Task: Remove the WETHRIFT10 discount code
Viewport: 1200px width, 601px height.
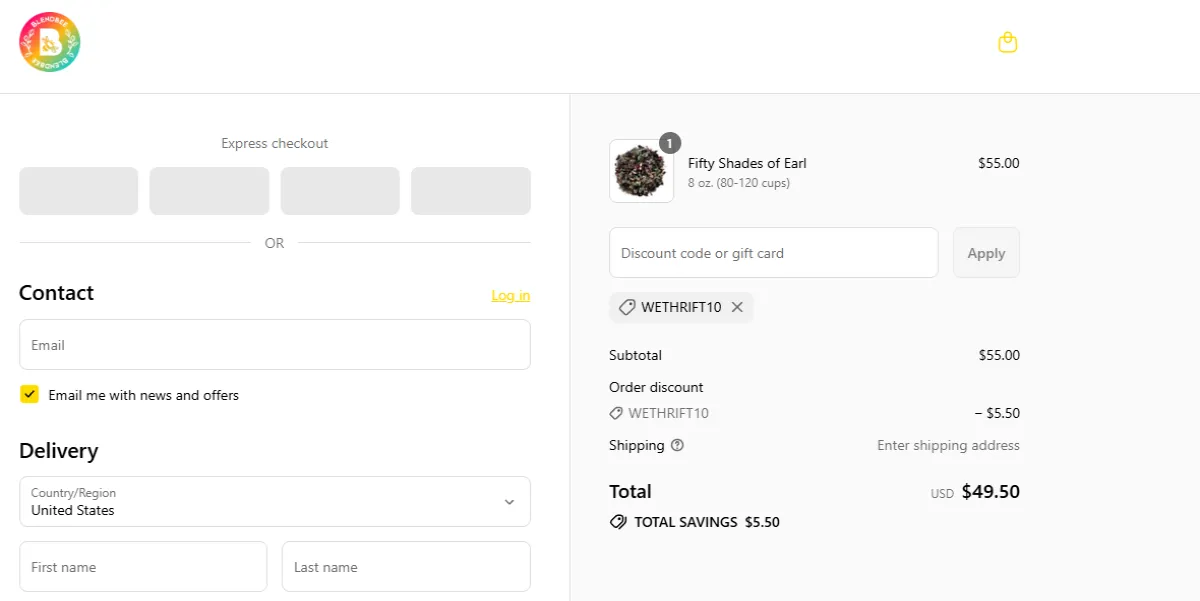Action: [x=737, y=307]
